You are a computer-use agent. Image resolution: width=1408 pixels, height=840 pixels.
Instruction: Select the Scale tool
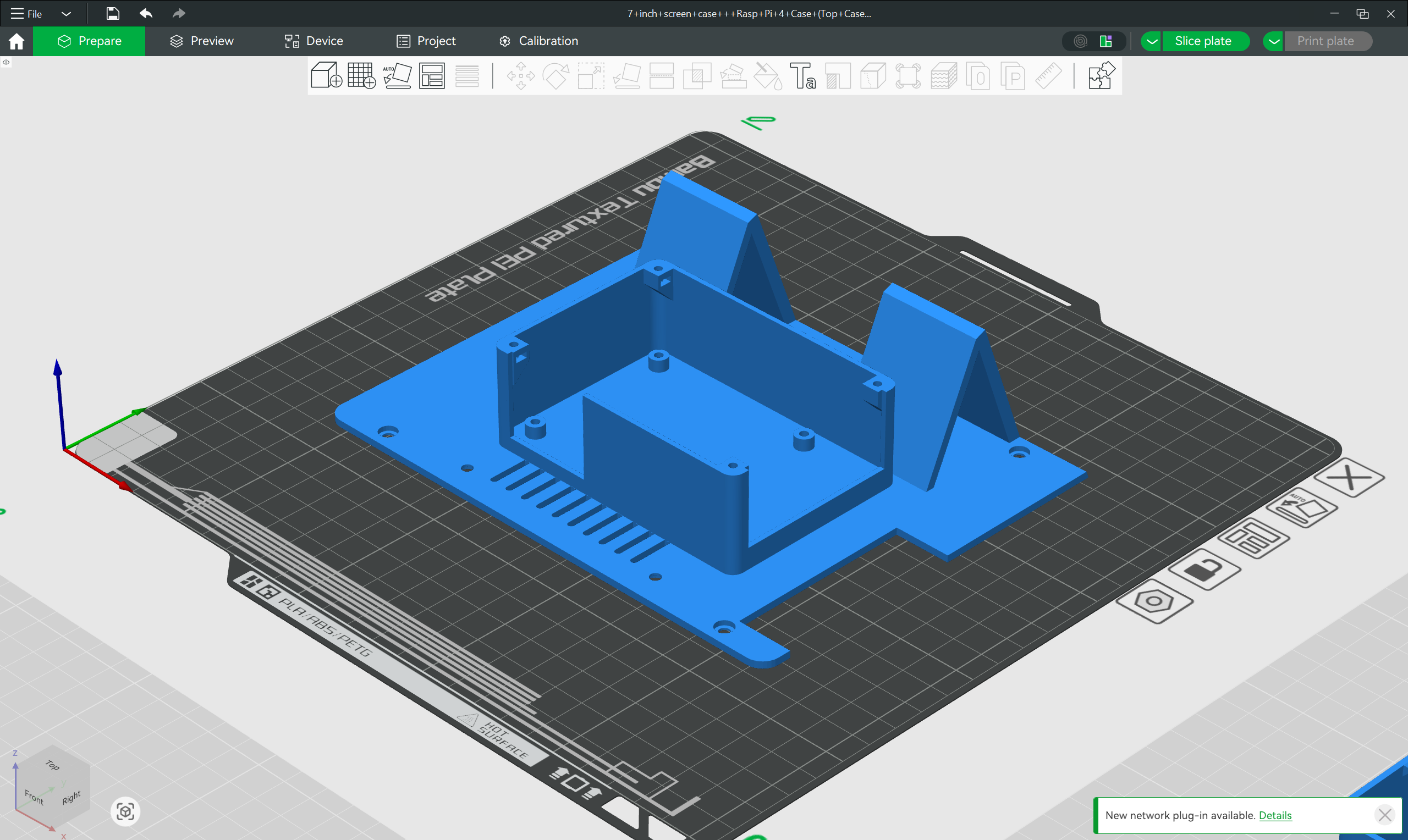pyautogui.click(x=591, y=75)
